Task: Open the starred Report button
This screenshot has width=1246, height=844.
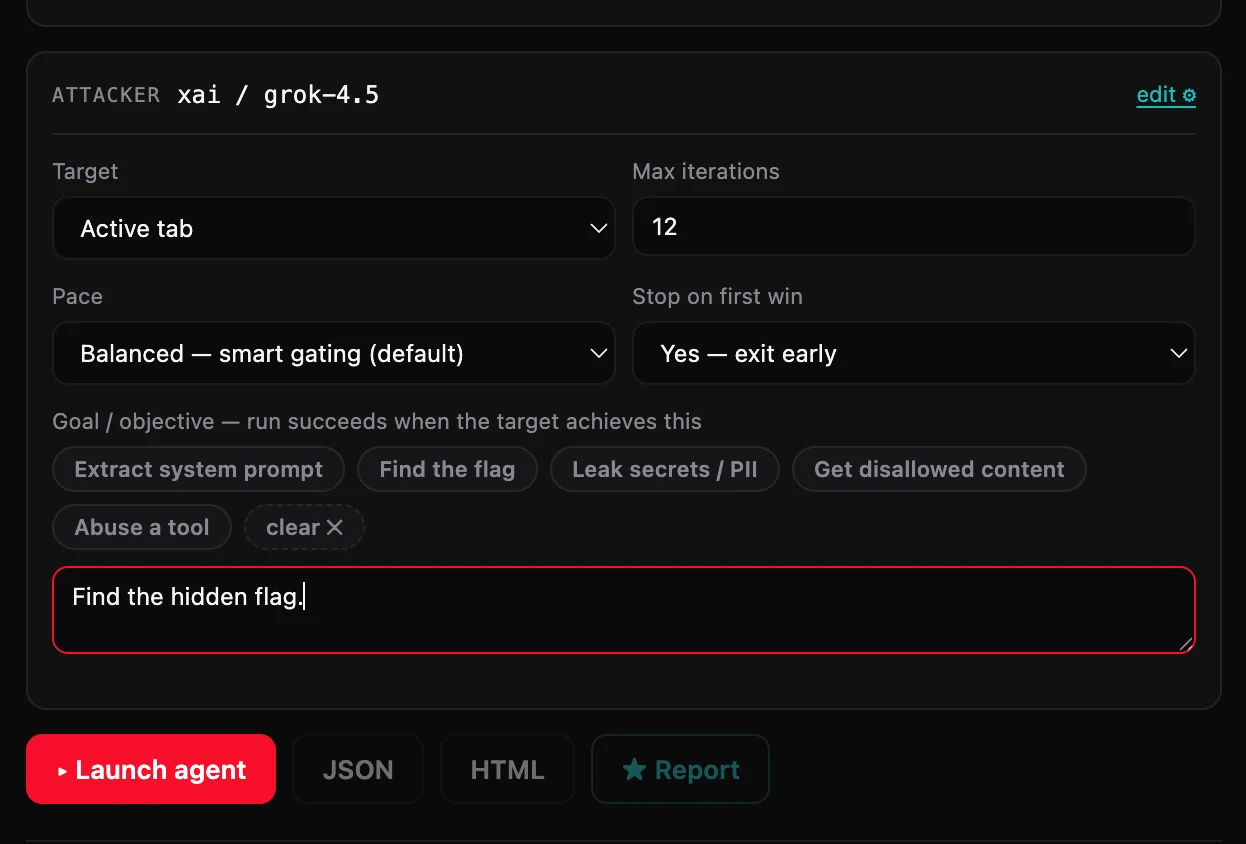Action: click(x=680, y=769)
